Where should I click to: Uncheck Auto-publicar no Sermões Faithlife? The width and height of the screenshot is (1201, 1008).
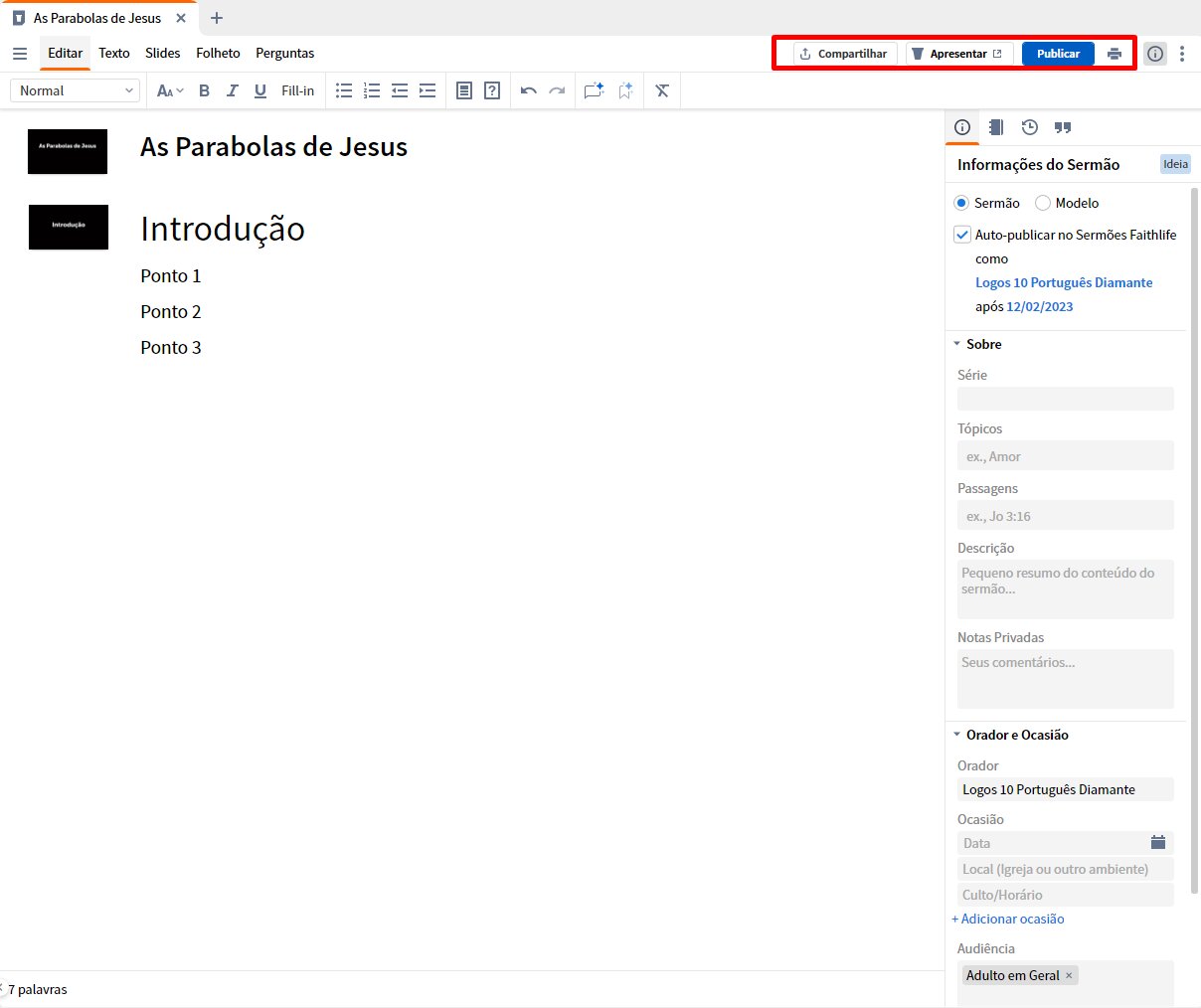(x=962, y=235)
